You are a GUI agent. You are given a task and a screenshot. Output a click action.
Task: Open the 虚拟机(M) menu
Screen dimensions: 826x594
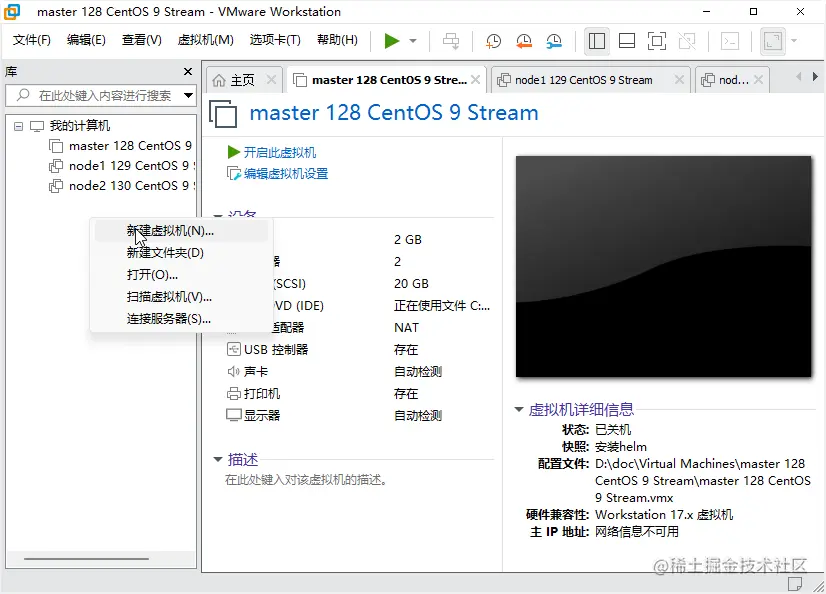pyautogui.click(x=207, y=41)
